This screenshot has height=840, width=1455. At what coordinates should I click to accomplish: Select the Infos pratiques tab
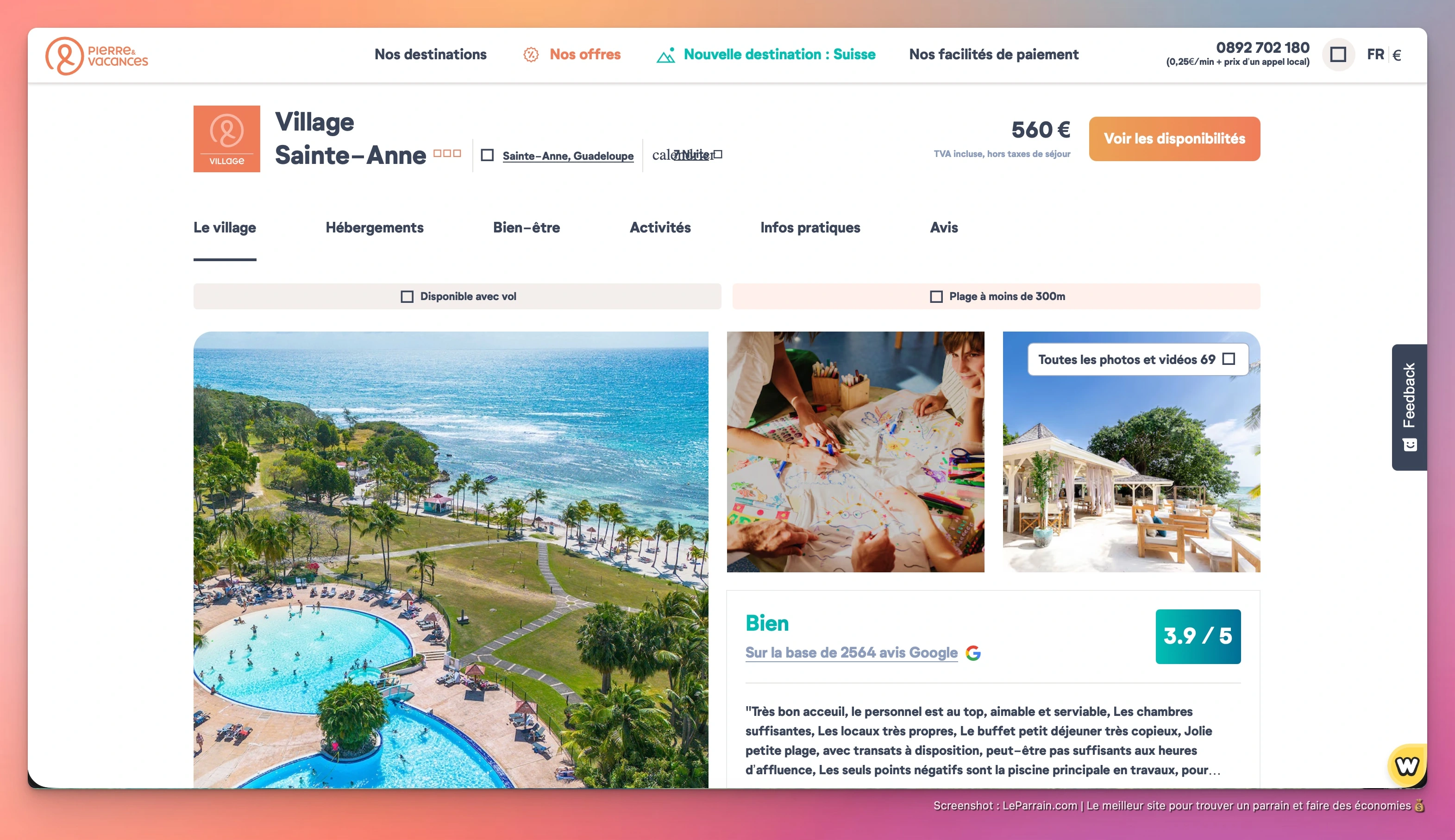click(810, 227)
